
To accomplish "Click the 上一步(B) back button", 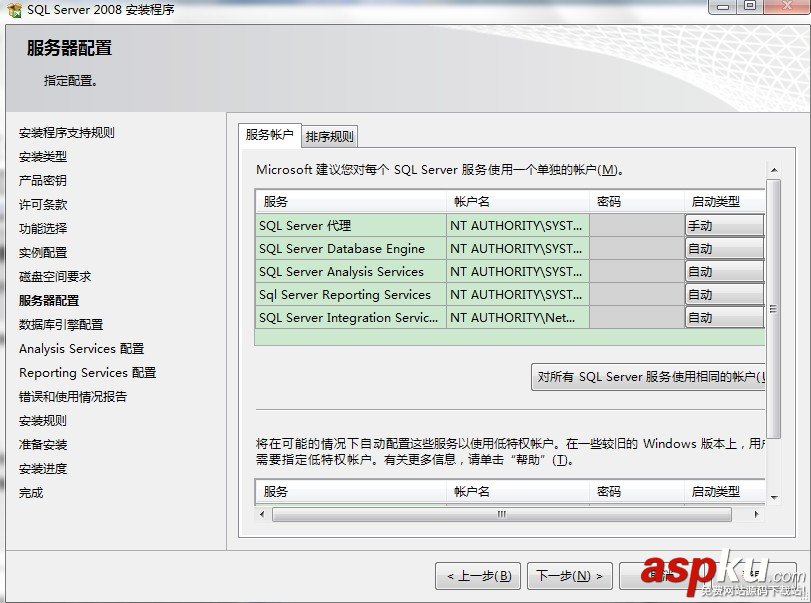I will point(478,576).
